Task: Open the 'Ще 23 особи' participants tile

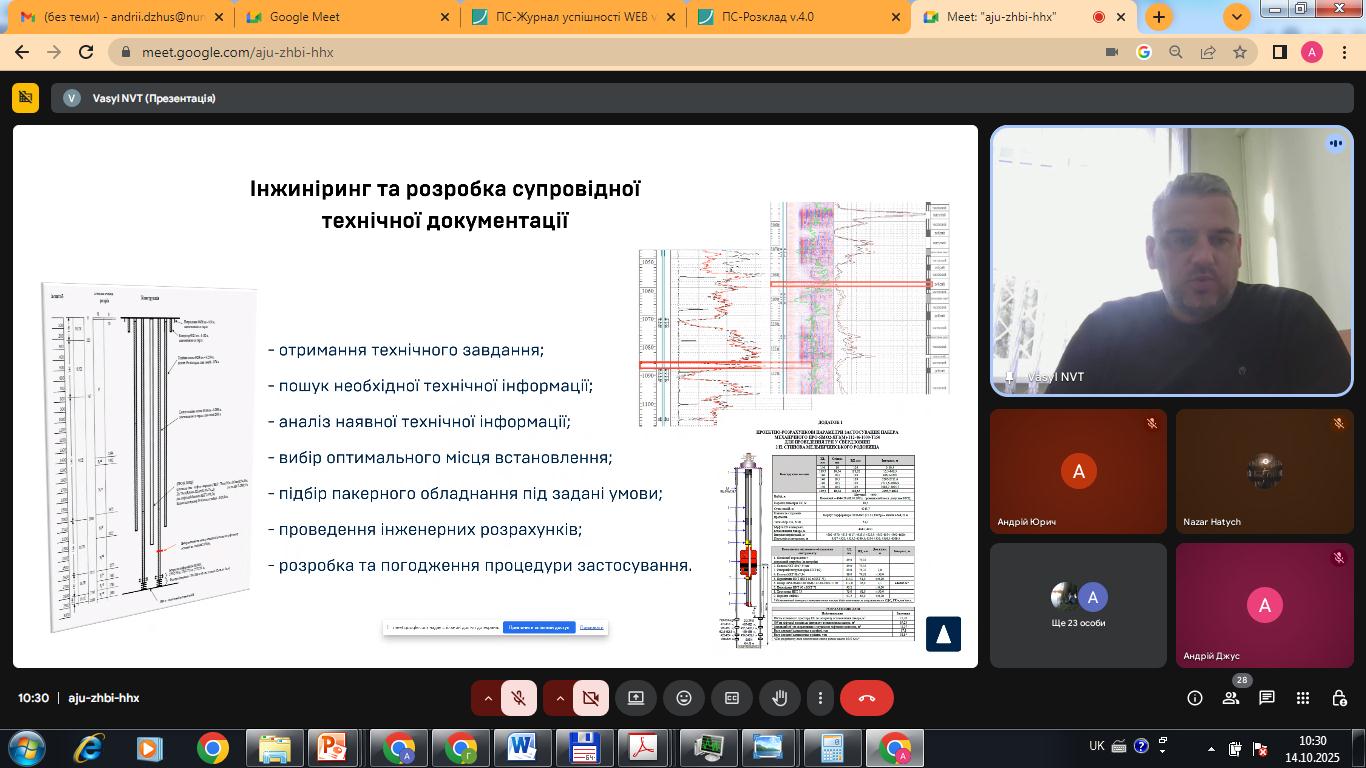Action: tap(1078, 605)
